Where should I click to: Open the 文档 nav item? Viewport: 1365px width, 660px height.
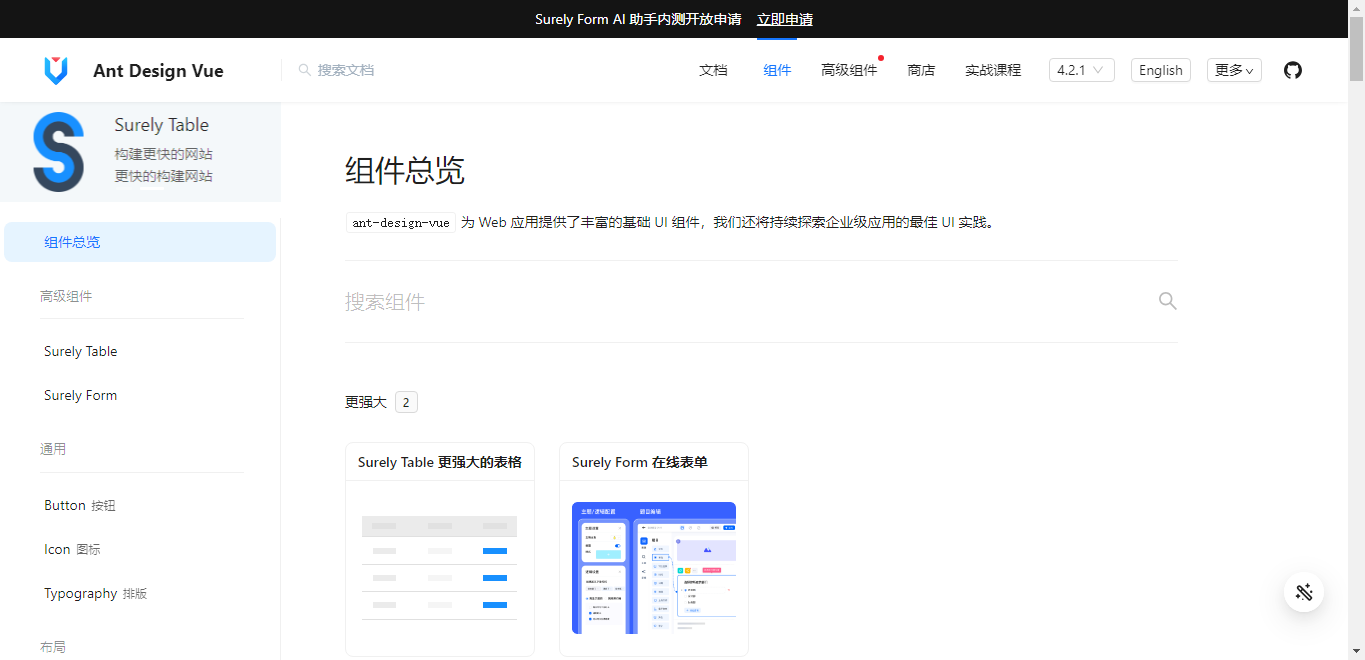(x=713, y=70)
